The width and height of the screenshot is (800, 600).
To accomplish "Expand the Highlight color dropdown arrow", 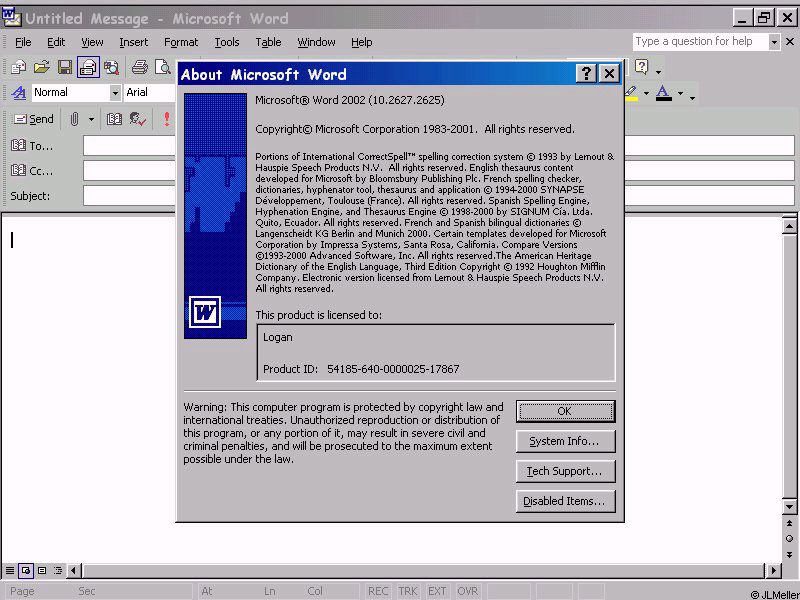I will [x=646, y=93].
